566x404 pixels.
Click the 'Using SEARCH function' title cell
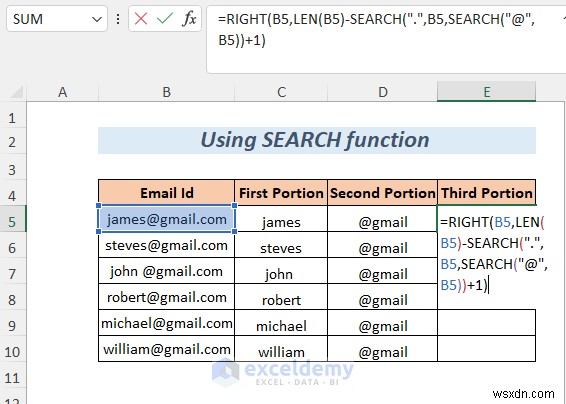[x=317, y=140]
